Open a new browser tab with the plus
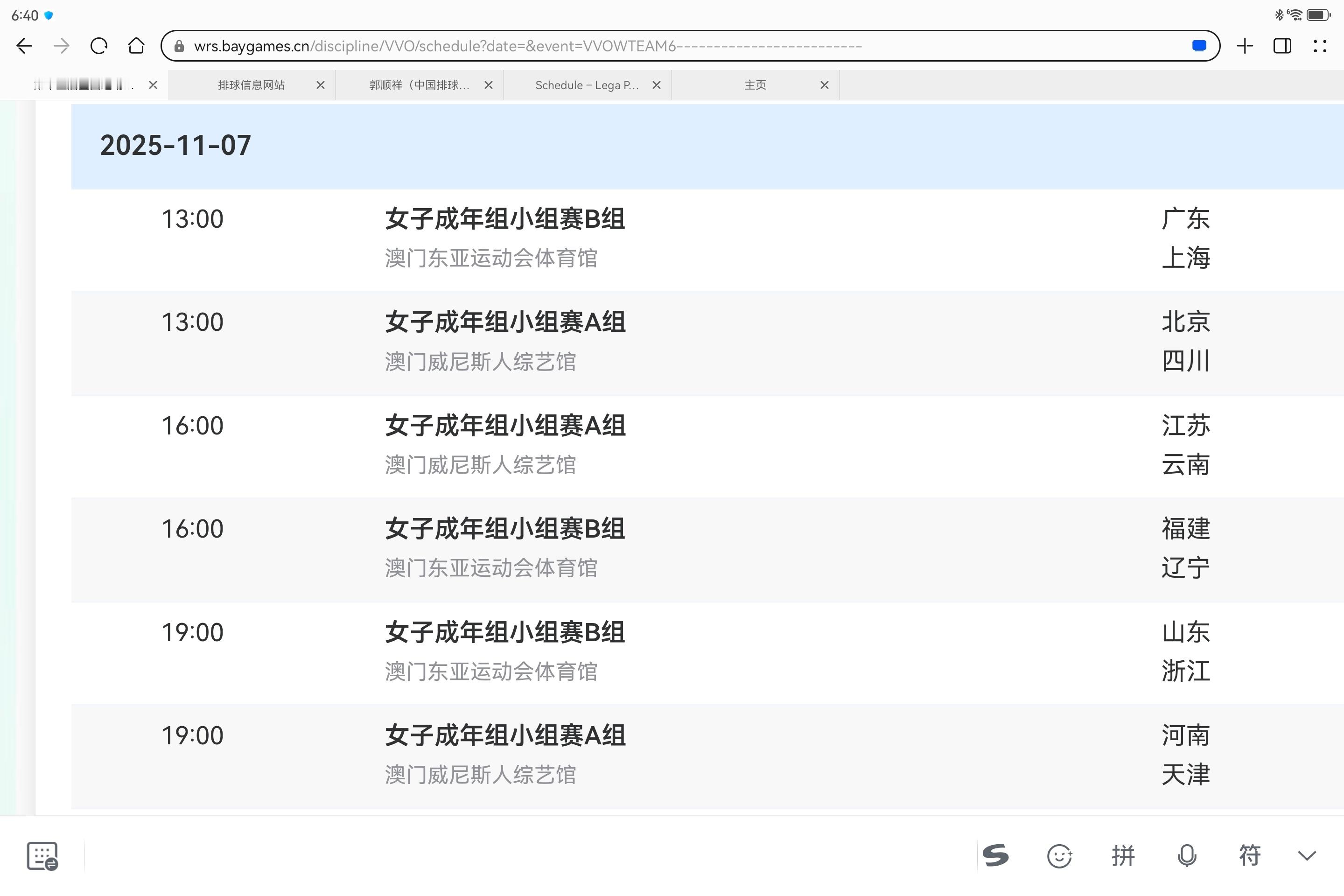The width and height of the screenshot is (1344, 896). (1244, 46)
